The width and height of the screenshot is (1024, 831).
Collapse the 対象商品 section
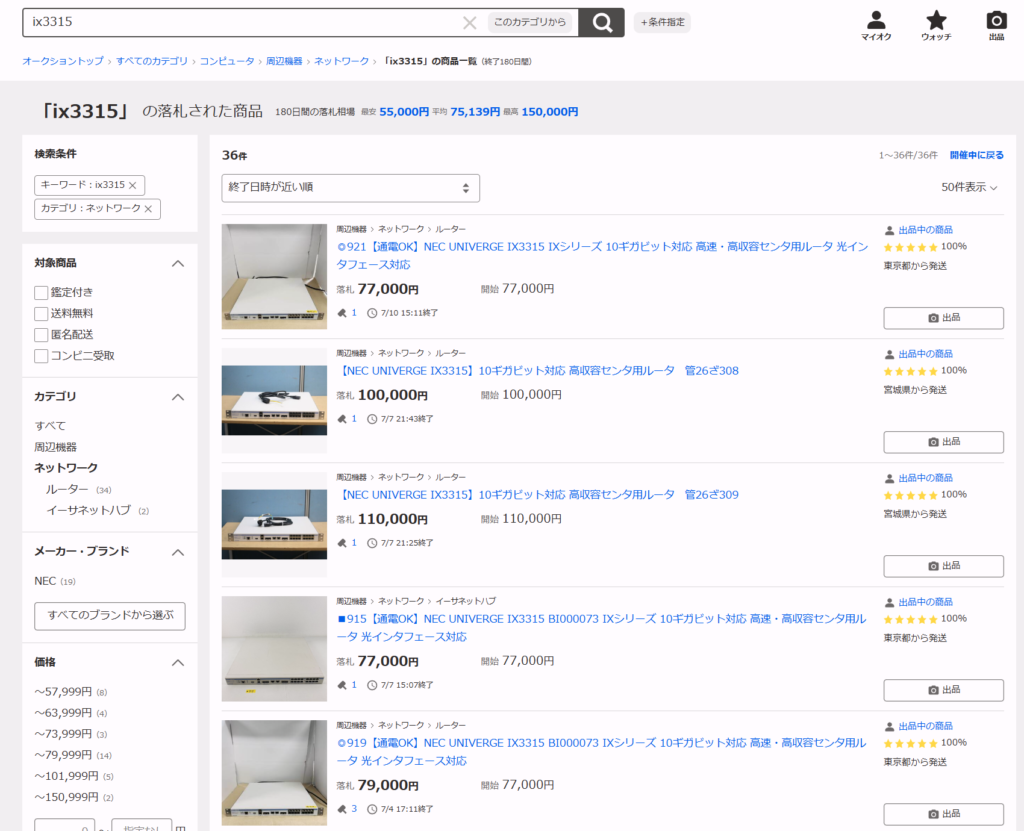178,263
